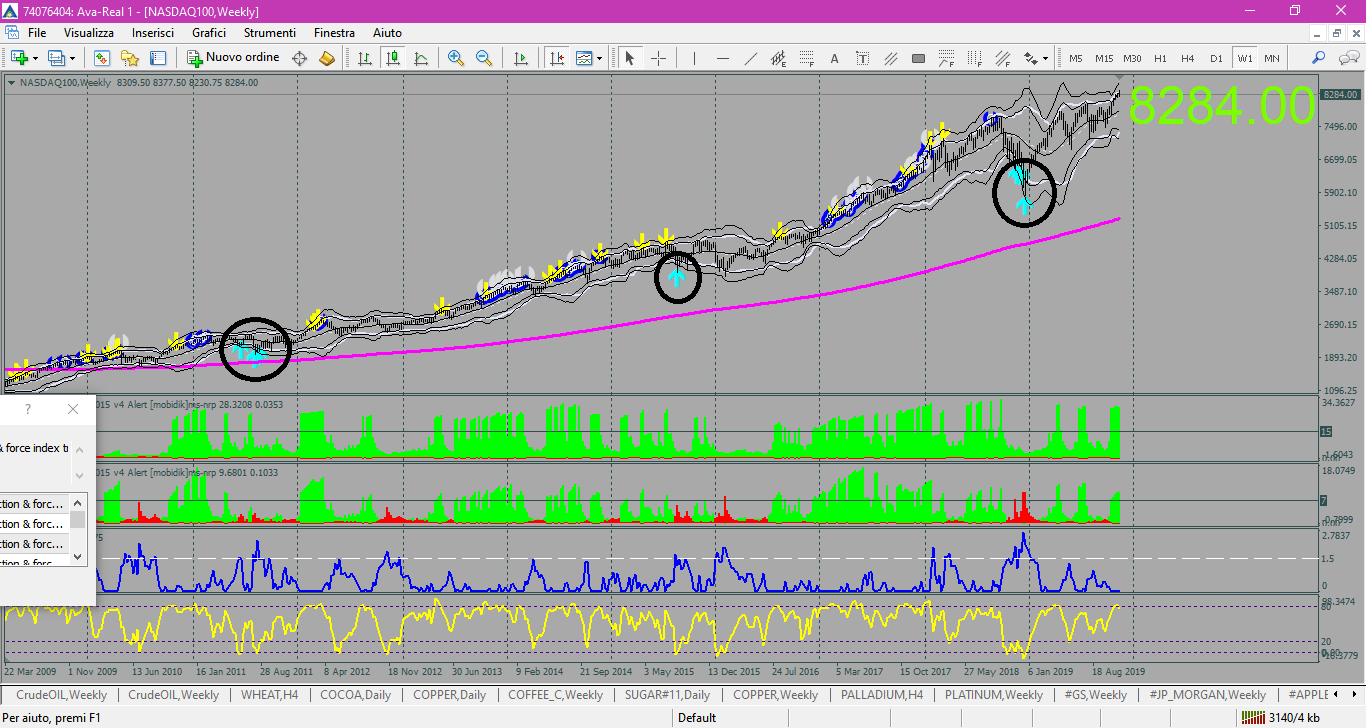
Task: Select MN monthly timeframe button
Action: (1272, 58)
